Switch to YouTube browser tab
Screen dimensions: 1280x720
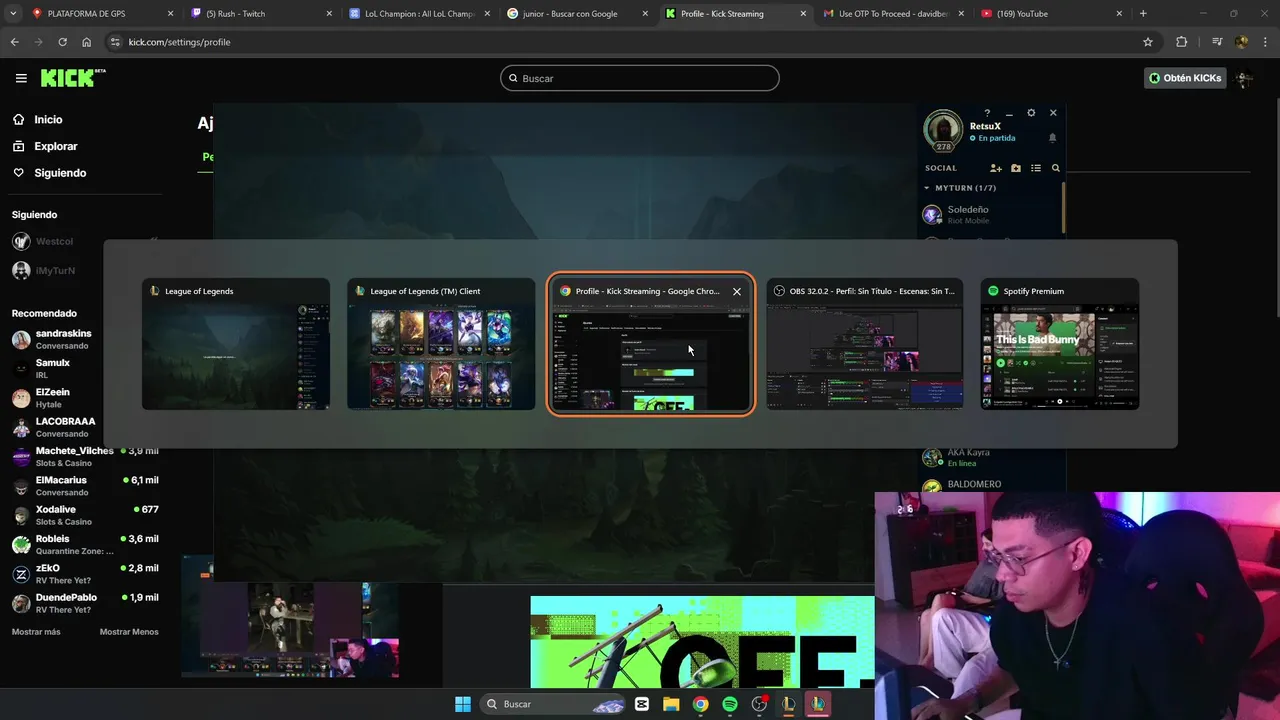[1052, 14]
